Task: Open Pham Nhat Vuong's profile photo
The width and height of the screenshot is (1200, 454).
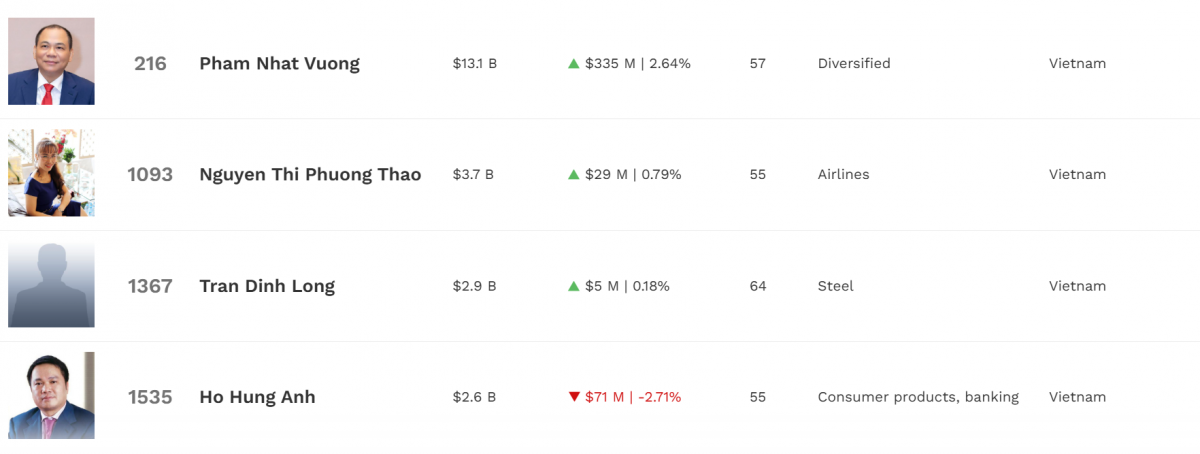Action: coord(51,61)
